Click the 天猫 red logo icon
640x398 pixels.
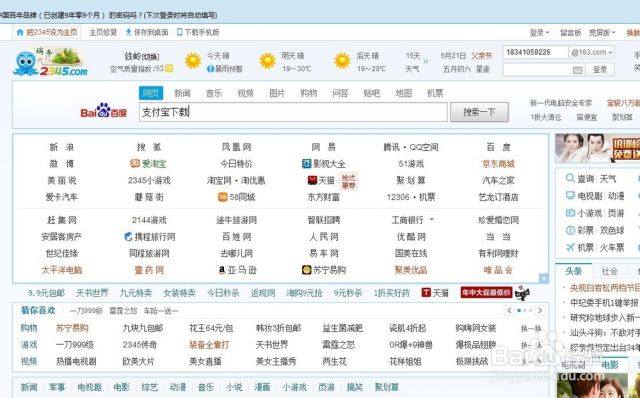click(312, 180)
